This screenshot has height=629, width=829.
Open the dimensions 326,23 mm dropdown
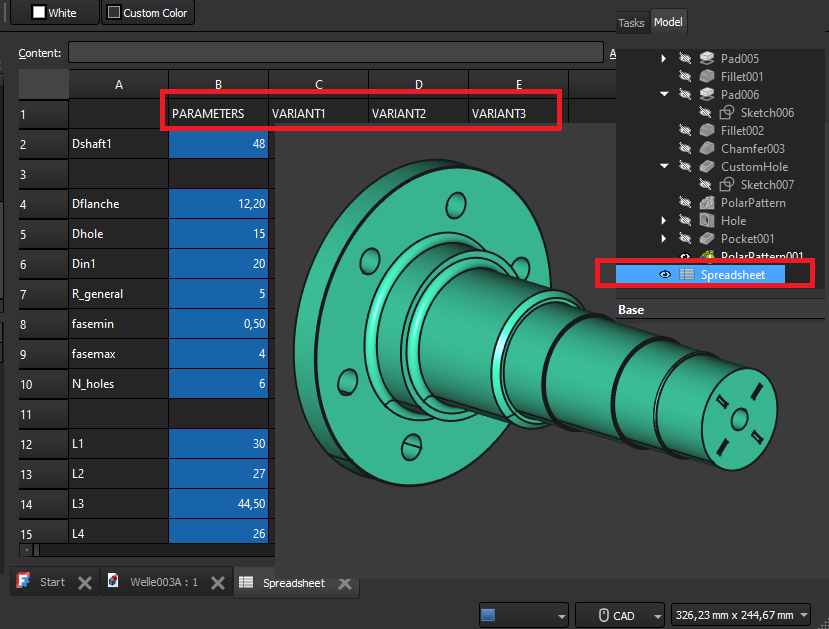click(x=740, y=615)
